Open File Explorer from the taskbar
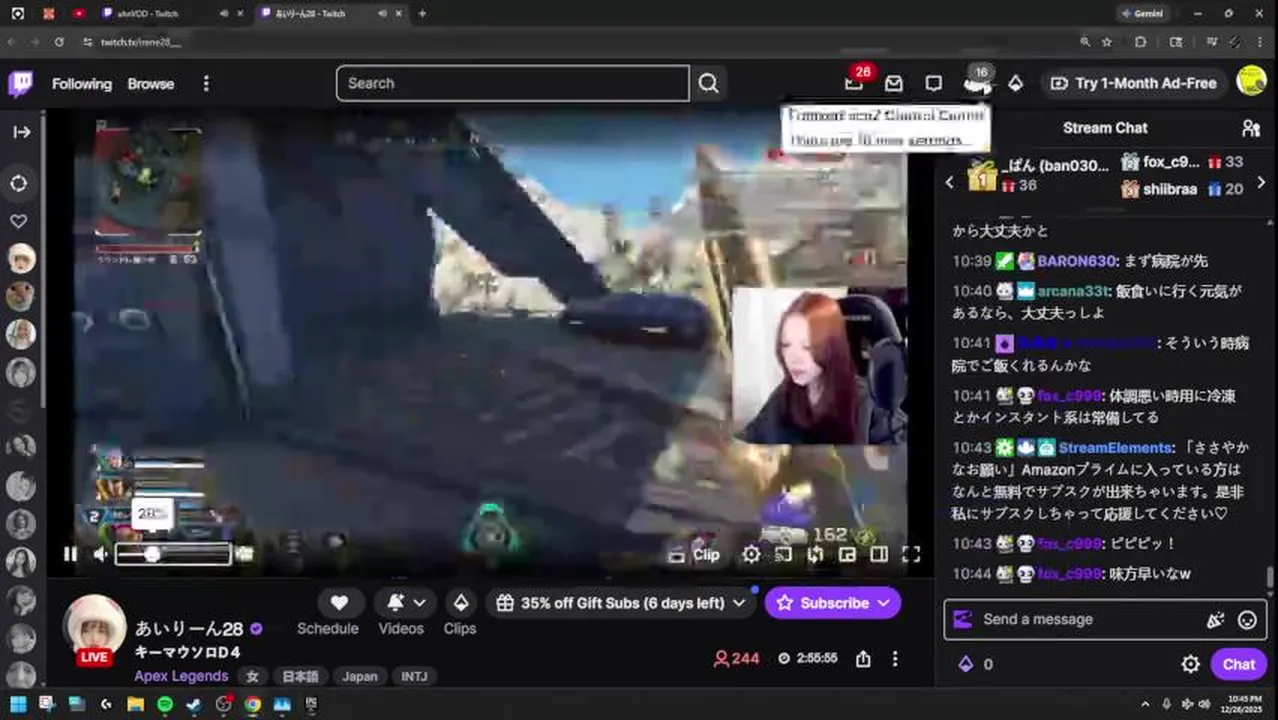 (x=135, y=704)
